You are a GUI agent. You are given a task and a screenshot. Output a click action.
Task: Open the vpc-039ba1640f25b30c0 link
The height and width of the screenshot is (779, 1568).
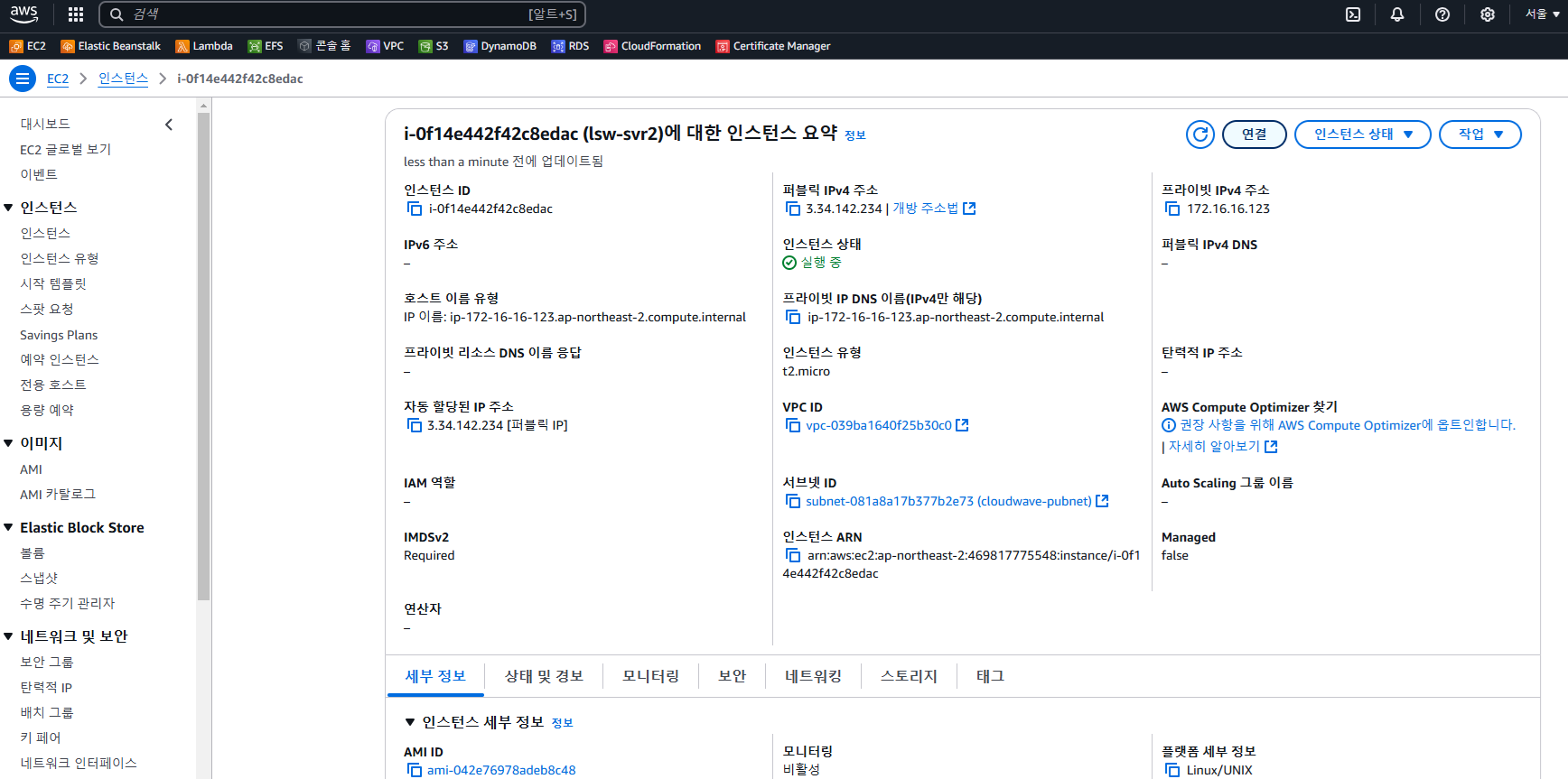click(887, 425)
